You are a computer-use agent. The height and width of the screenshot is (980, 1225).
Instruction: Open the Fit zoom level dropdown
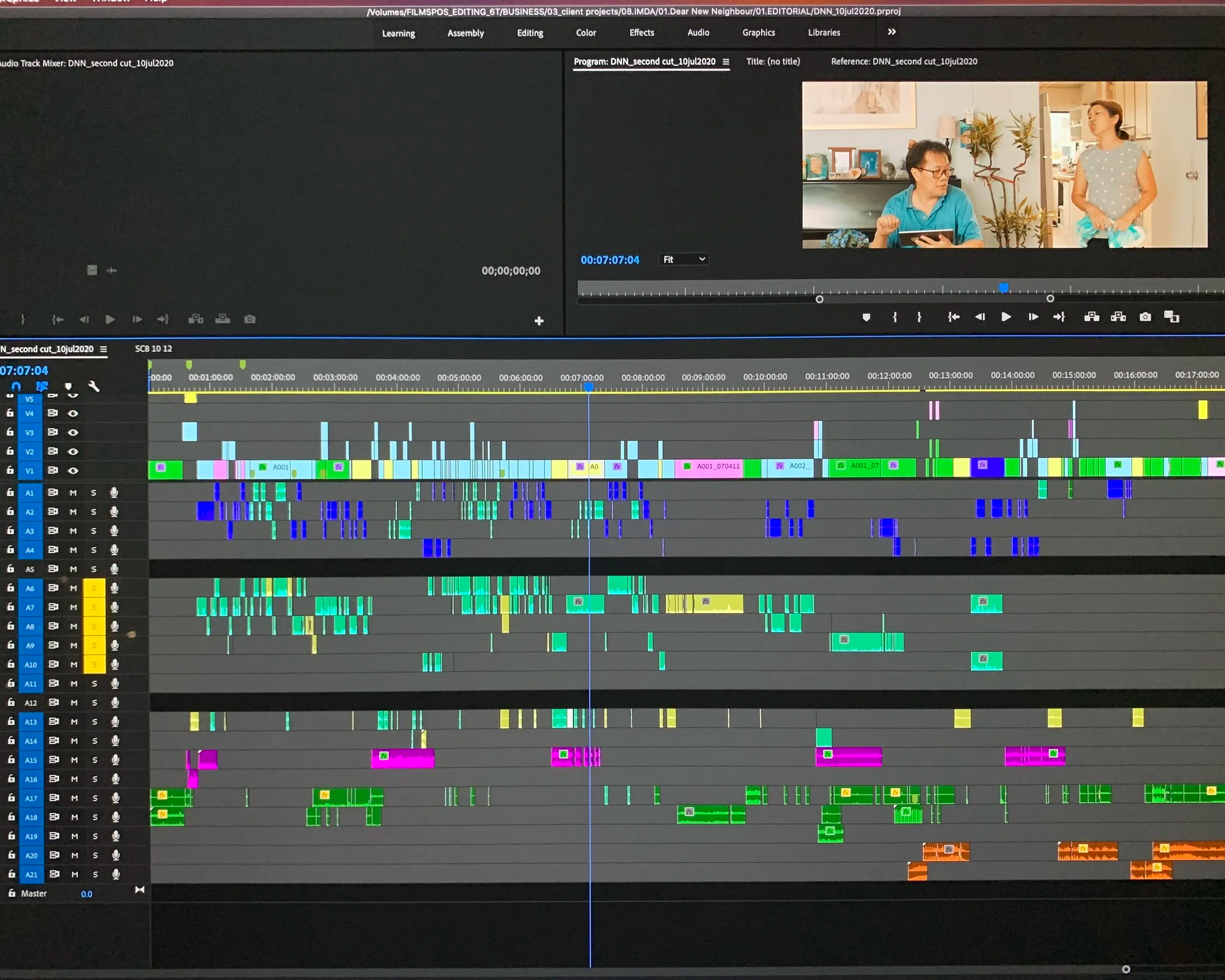(x=684, y=260)
